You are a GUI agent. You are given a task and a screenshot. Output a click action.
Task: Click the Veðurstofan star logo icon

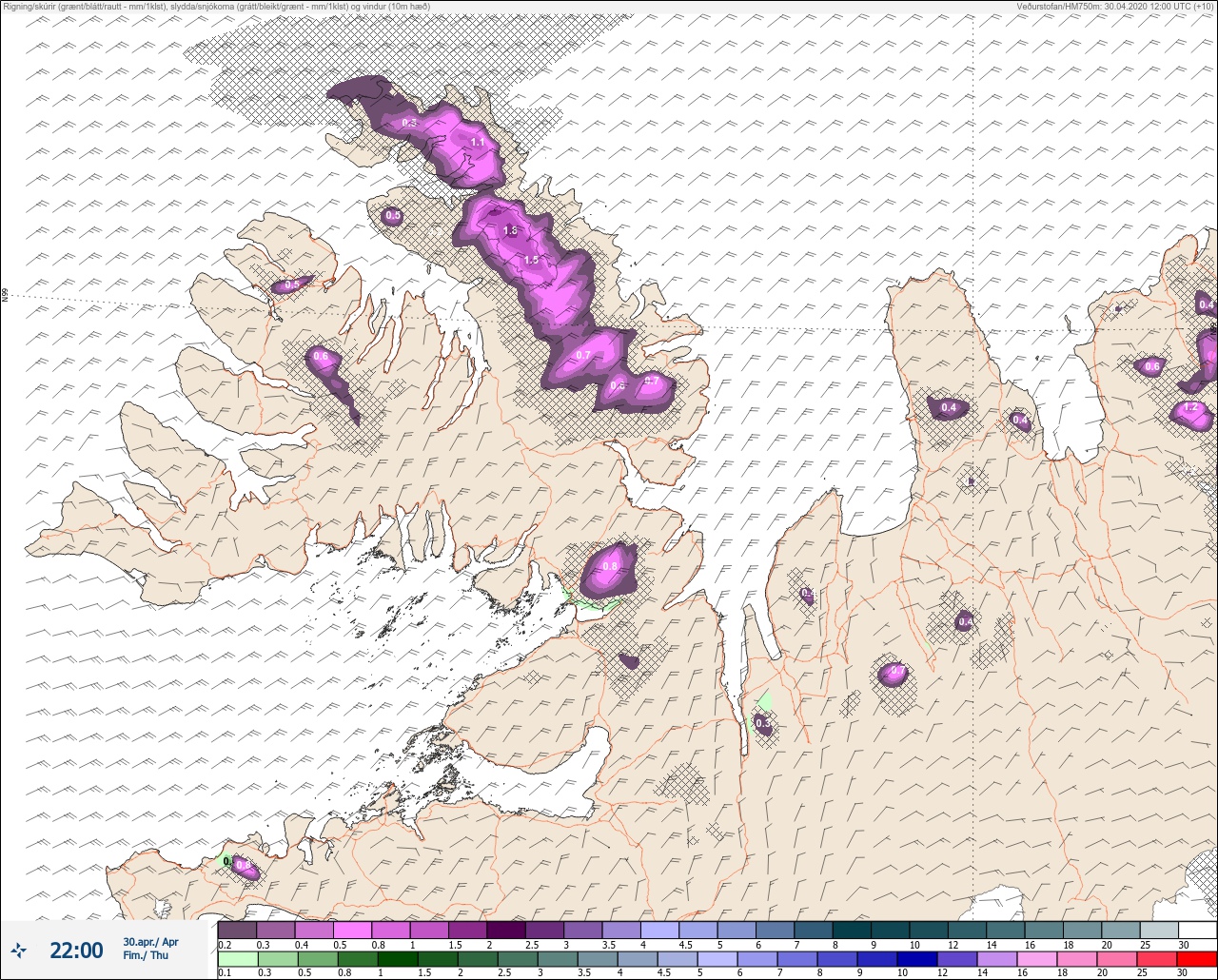pos(18,950)
